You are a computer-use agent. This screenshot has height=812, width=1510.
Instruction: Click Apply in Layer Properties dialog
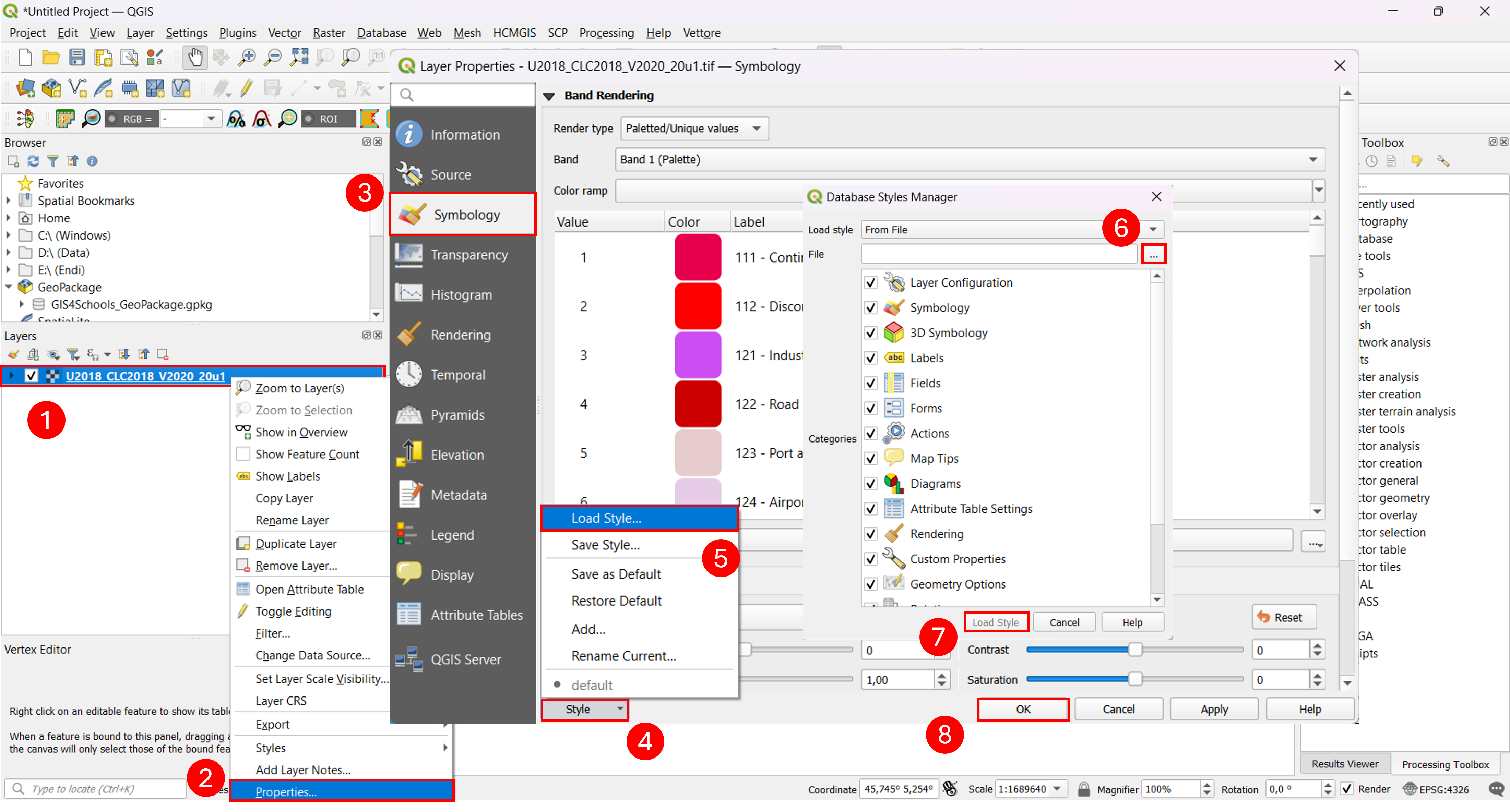[1213, 710]
